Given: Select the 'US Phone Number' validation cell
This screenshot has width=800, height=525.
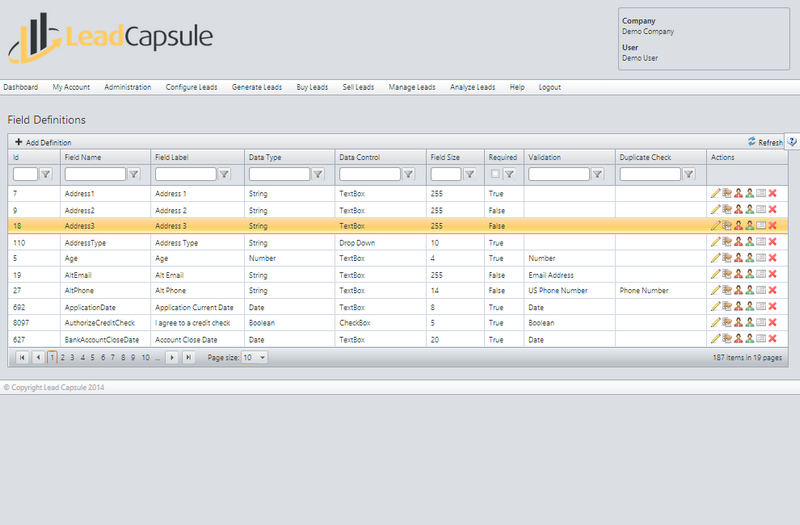Looking at the screenshot, I should pyautogui.click(x=558, y=290).
